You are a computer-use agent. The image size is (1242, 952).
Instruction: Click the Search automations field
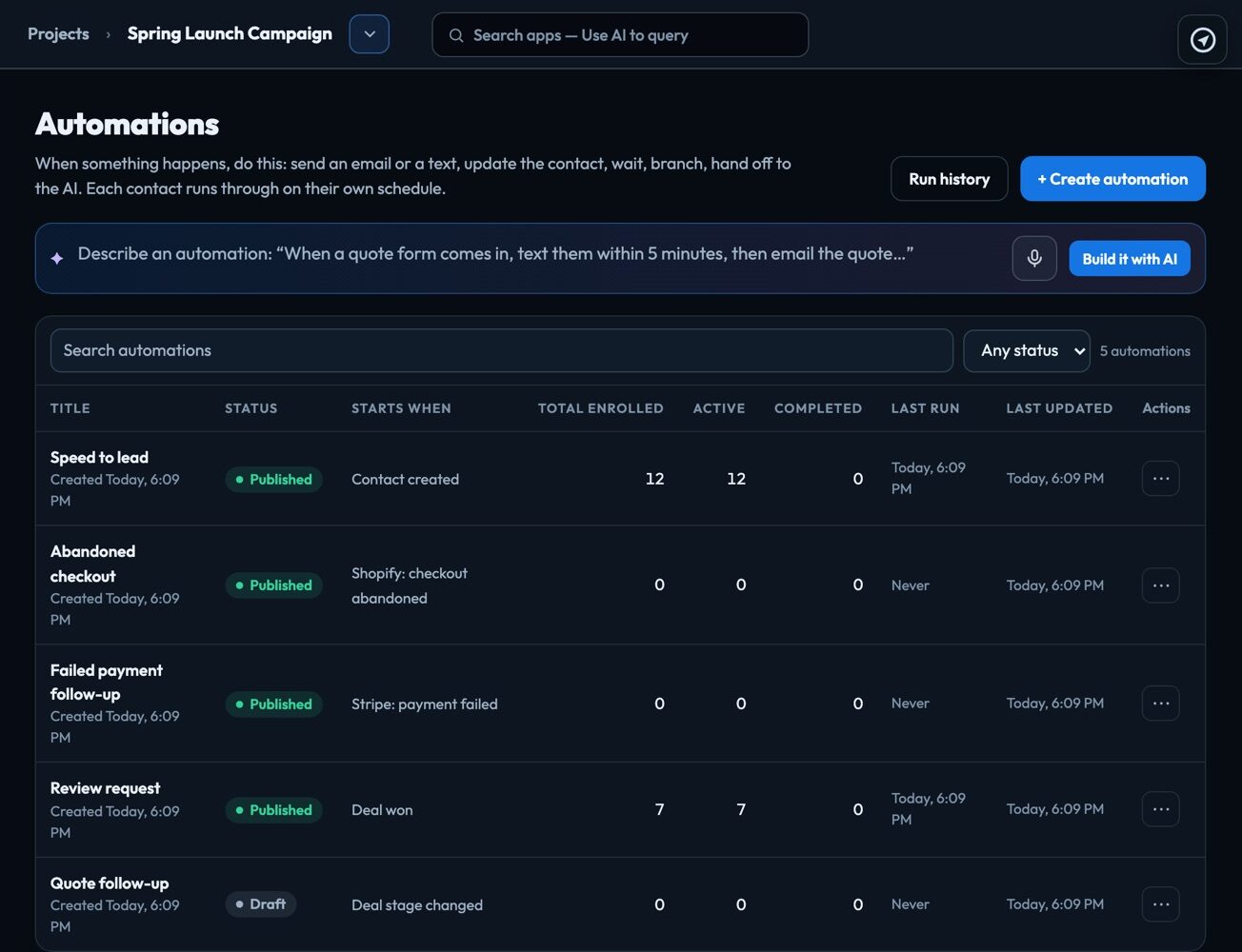pyautogui.click(x=501, y=350)
